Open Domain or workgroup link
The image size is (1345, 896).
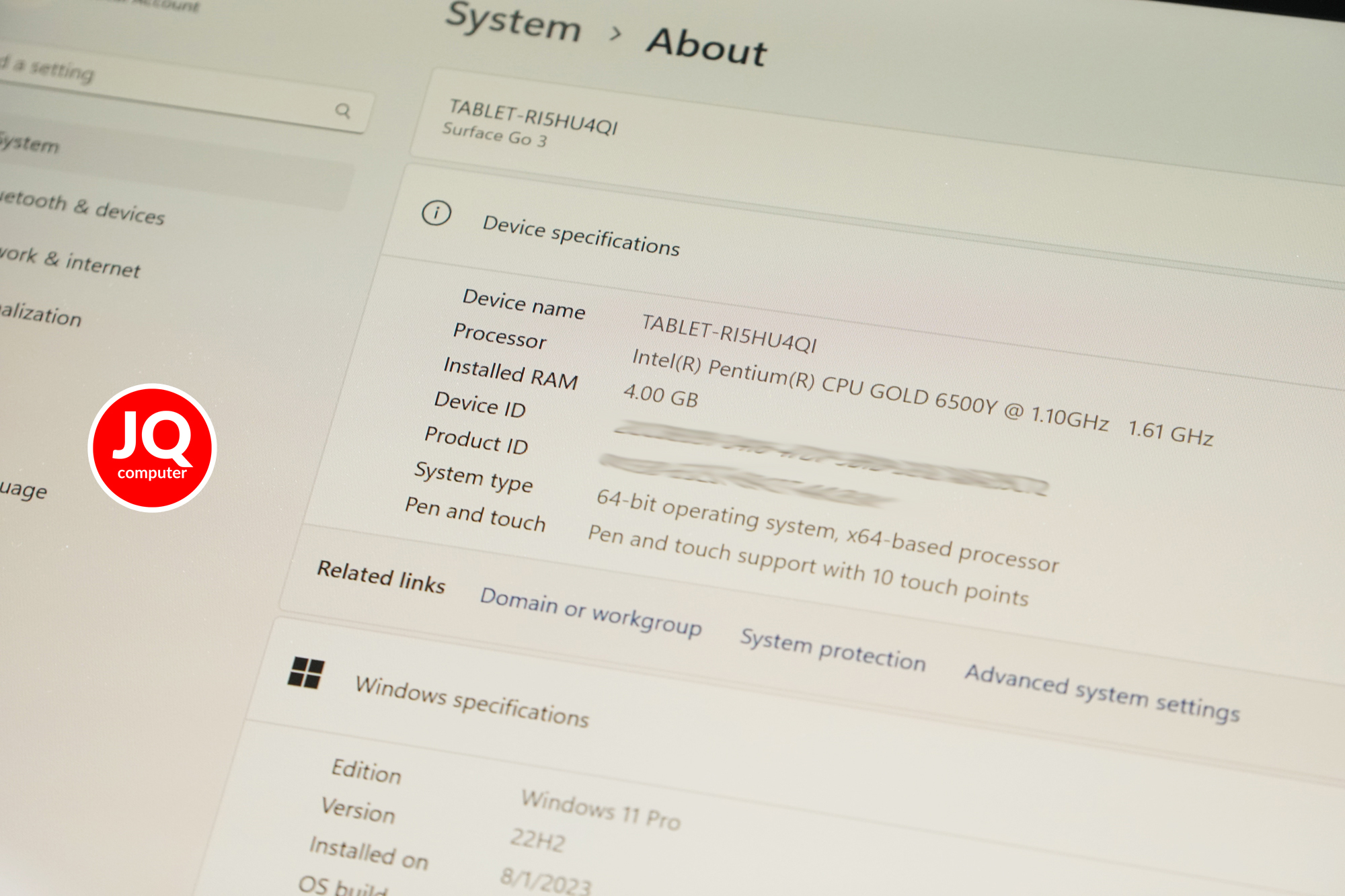(x=590, y=612)
